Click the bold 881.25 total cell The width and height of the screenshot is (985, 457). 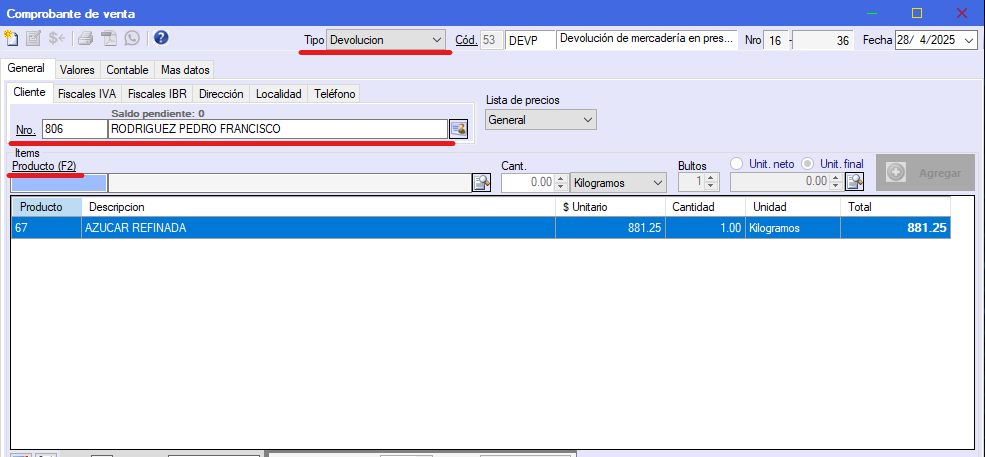895,228
